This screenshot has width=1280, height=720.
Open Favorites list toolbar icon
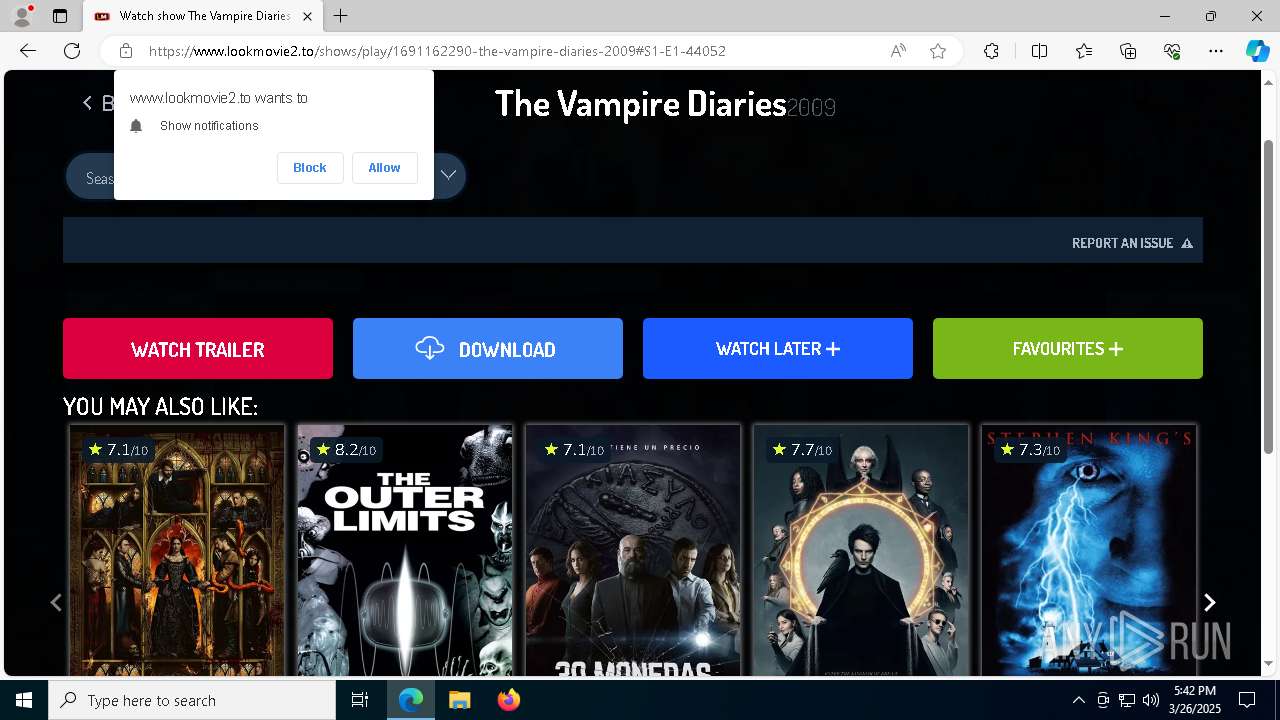pyautogui.click(x=1084, y=51)
